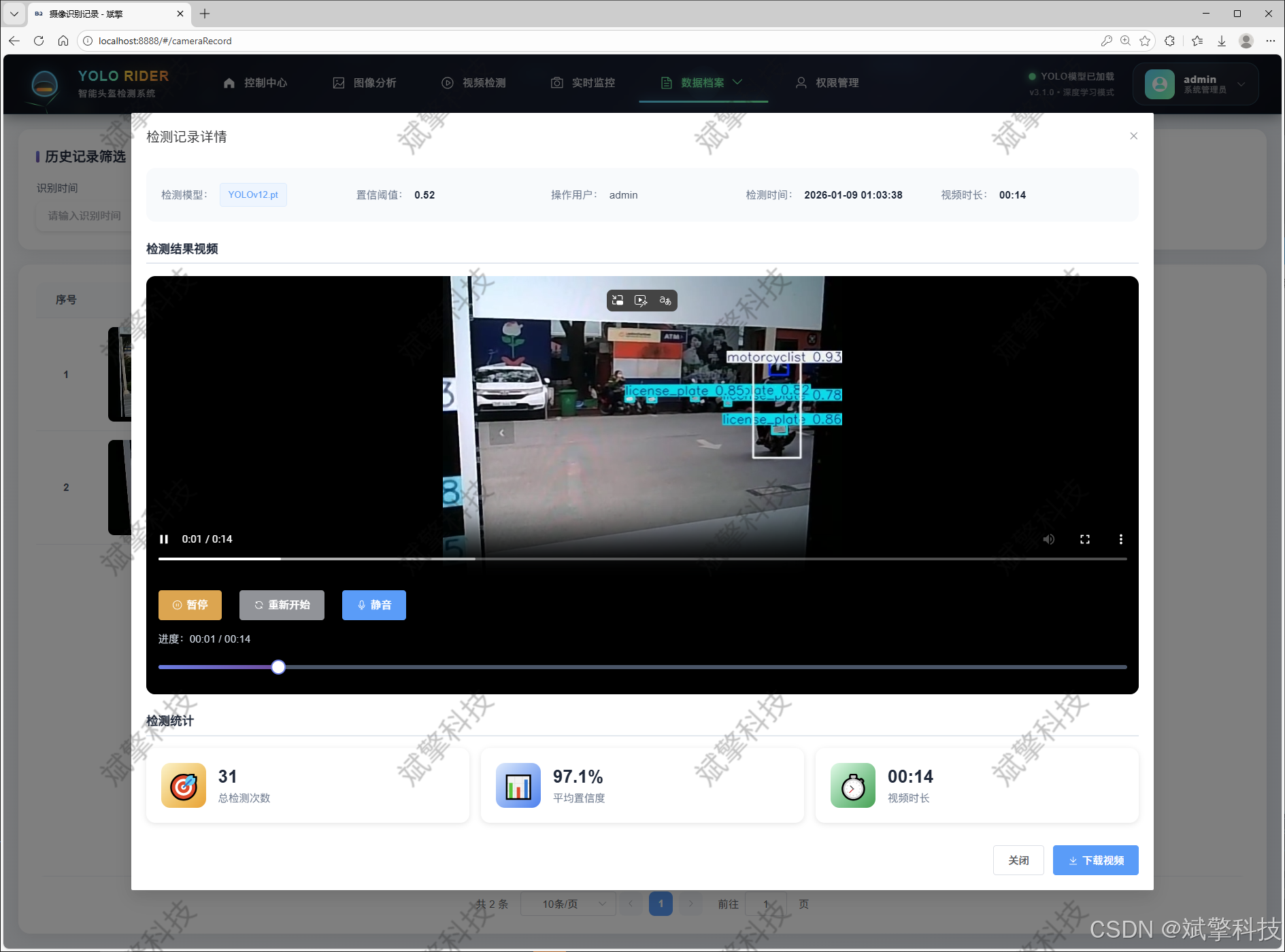
Task: Open a new browser tab
Action: click(205, 14)
